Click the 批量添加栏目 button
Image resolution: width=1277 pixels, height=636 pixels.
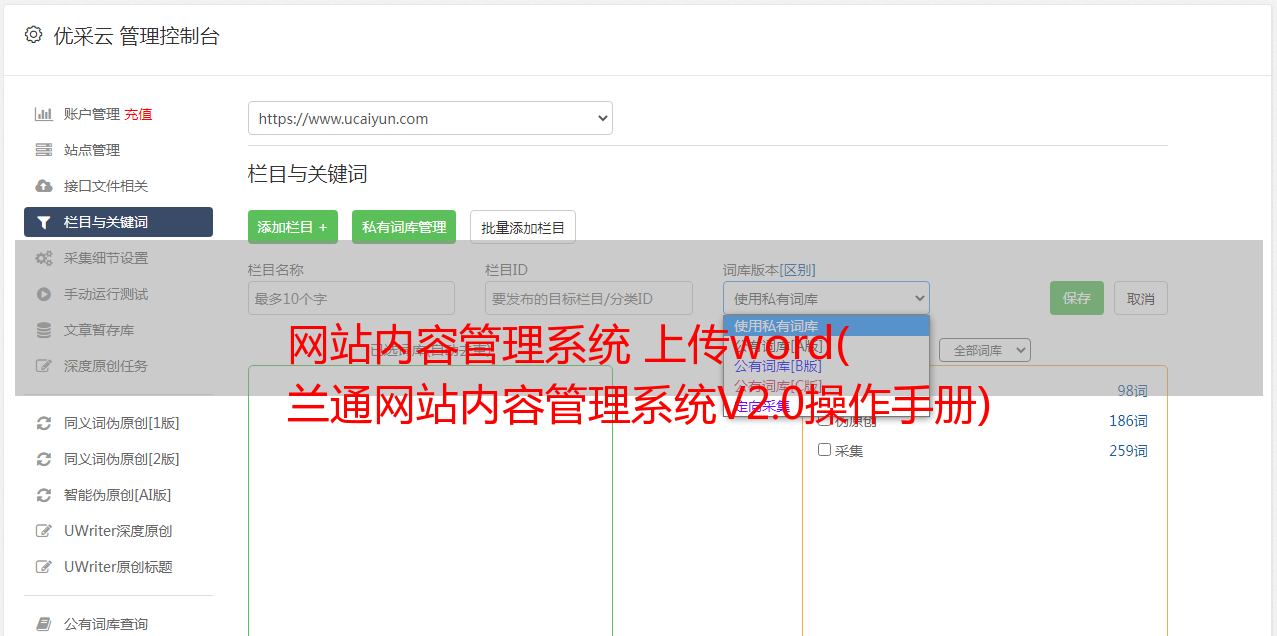click(523, 227)
